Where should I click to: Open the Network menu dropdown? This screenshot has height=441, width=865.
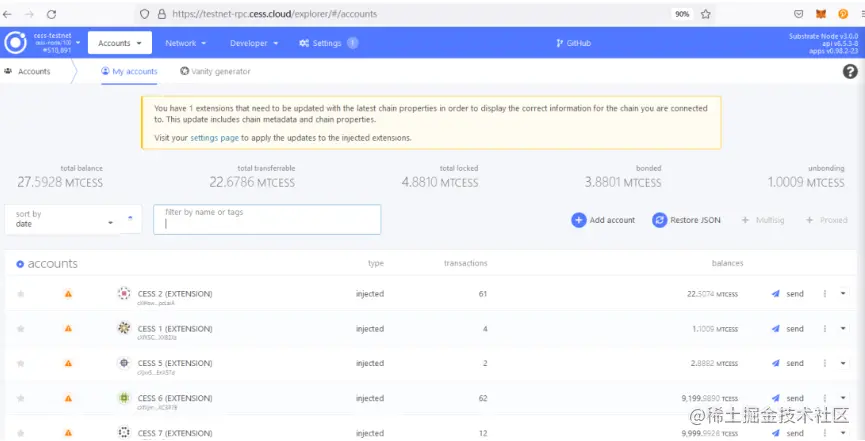tap(186, 43)
